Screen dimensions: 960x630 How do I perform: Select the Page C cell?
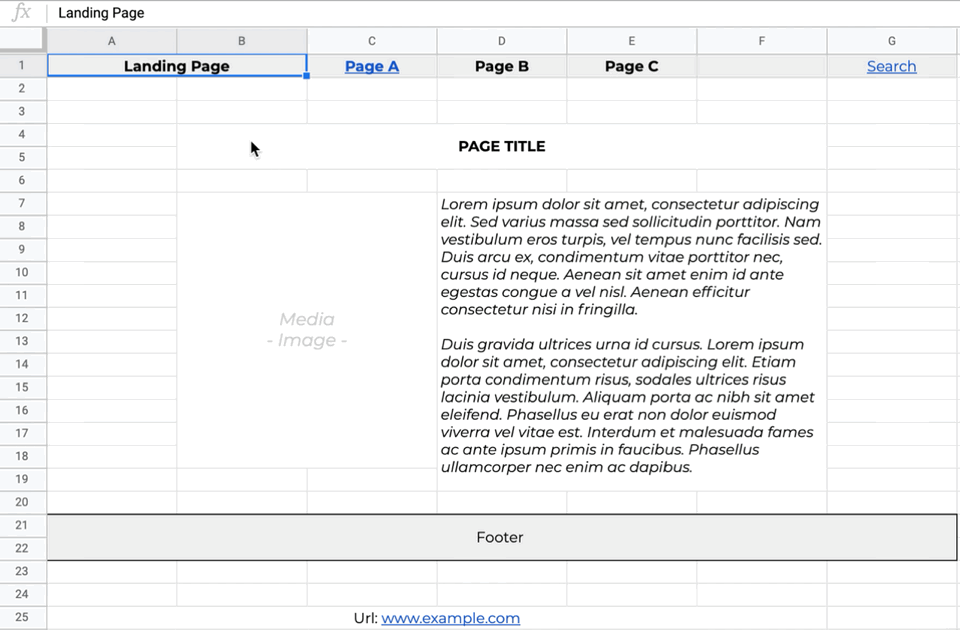(x=632, y=66)
